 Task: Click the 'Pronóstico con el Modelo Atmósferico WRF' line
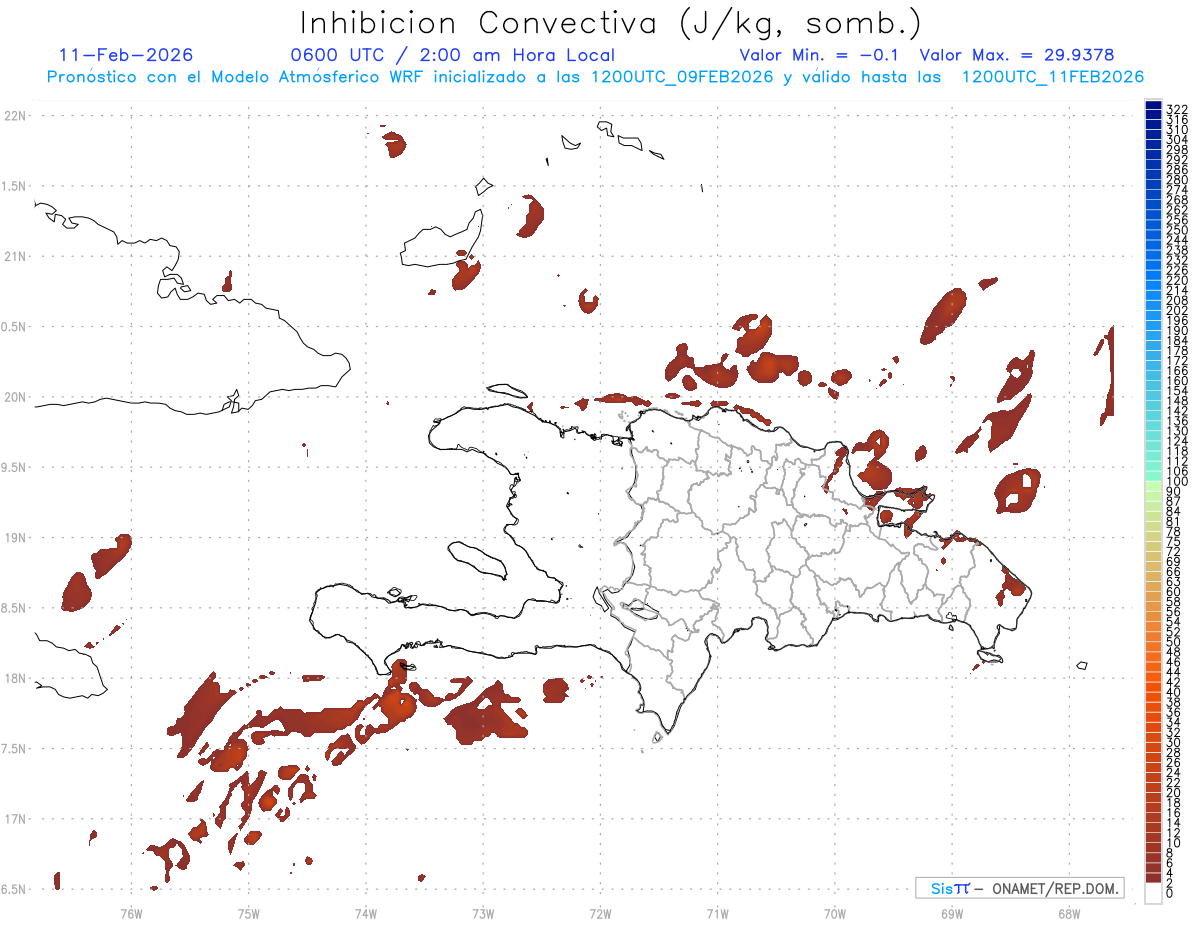pyautogui.click(x=595, y=77)
